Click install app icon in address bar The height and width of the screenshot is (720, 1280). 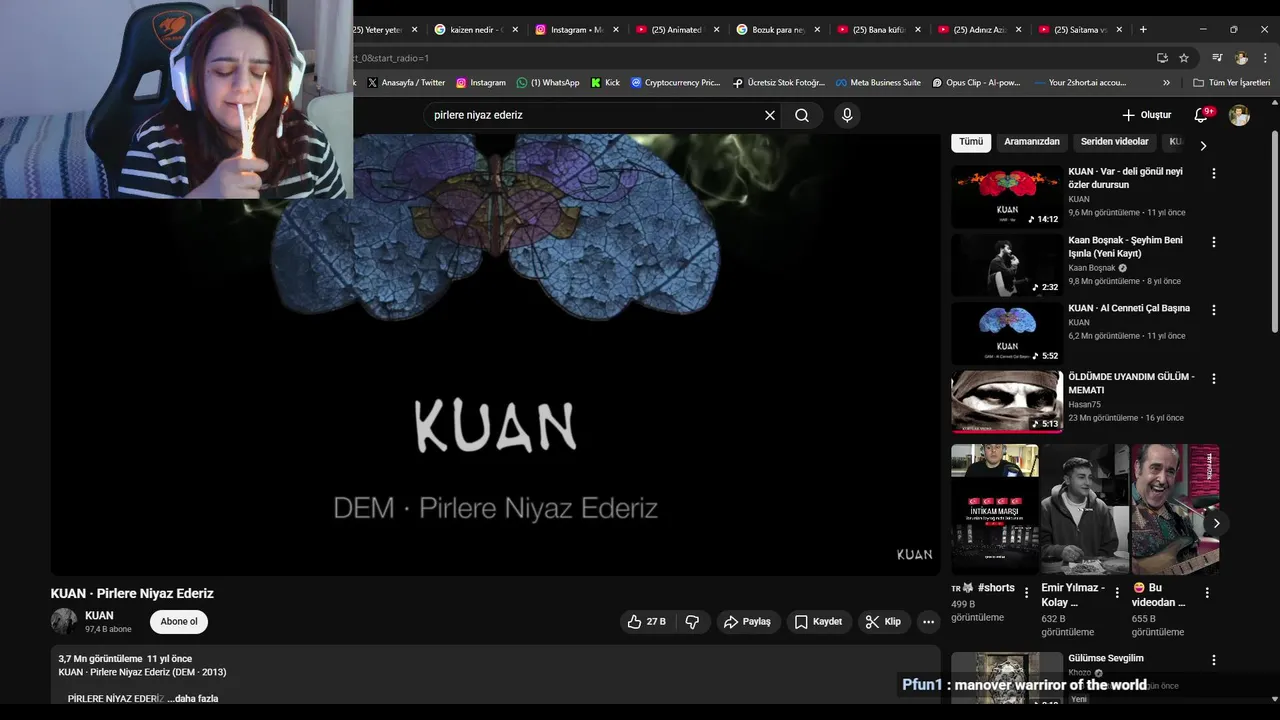tap(1162, 58)
